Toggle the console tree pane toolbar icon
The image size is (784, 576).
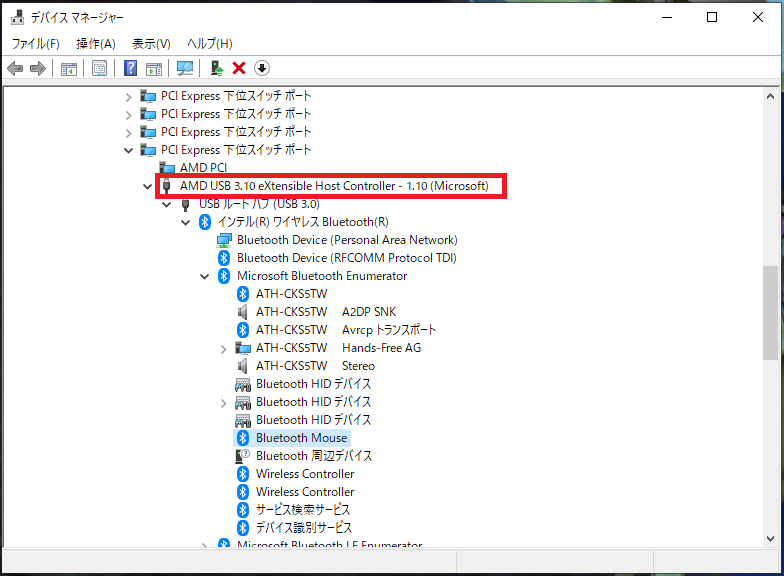pyautogui.click(x=68, y=68)
